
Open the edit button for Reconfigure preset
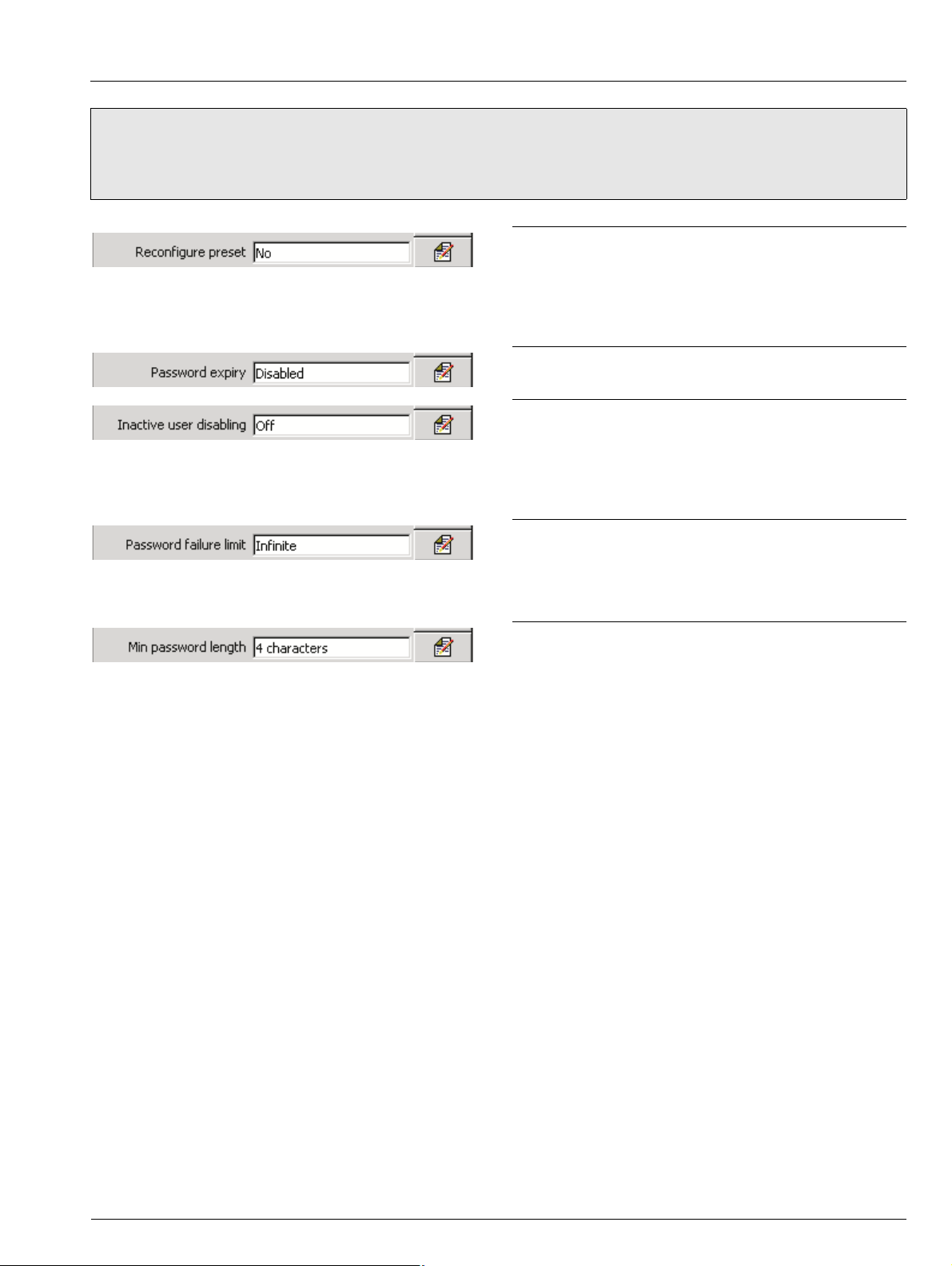coord(443,252)
